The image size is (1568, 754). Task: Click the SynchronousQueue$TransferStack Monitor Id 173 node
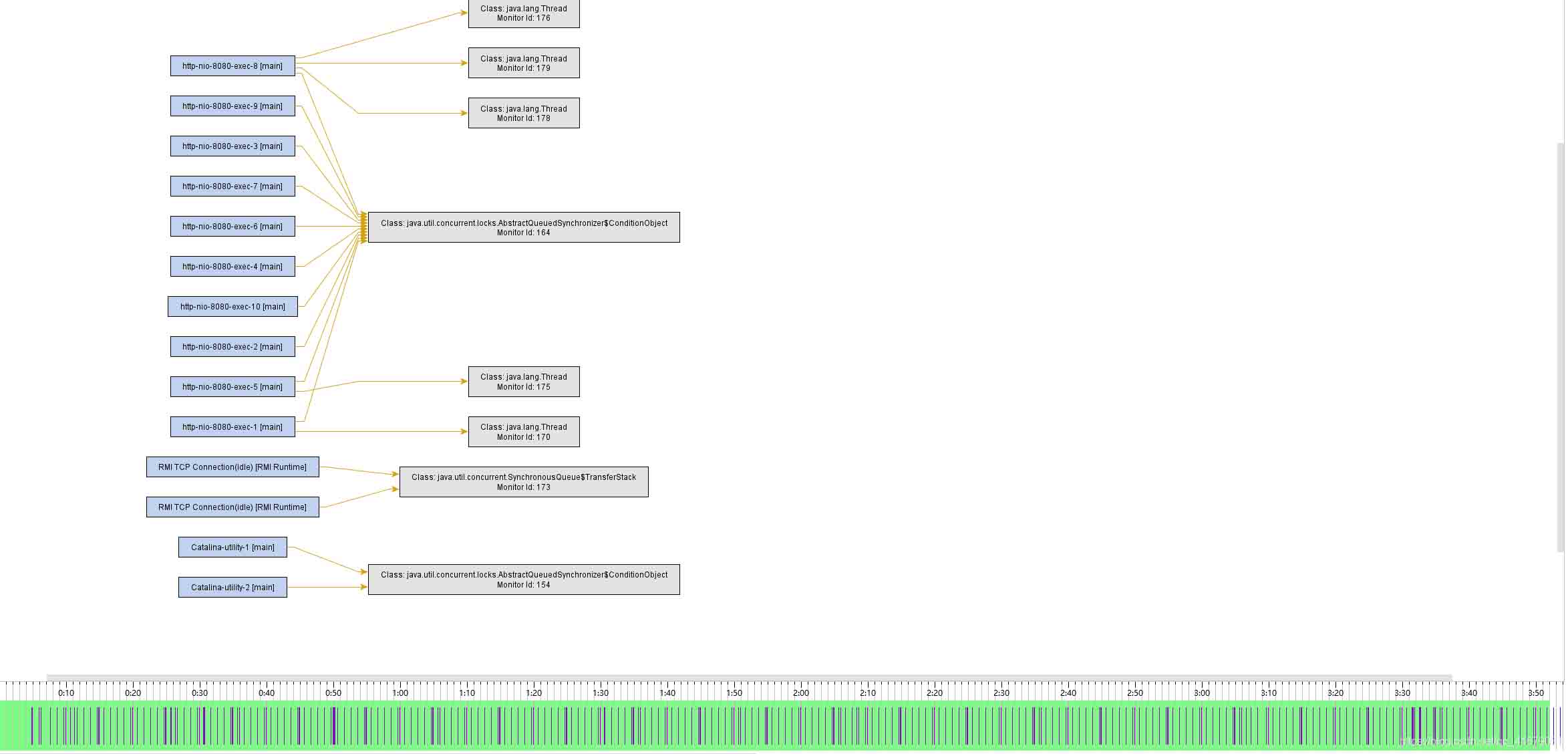point(524,482)
